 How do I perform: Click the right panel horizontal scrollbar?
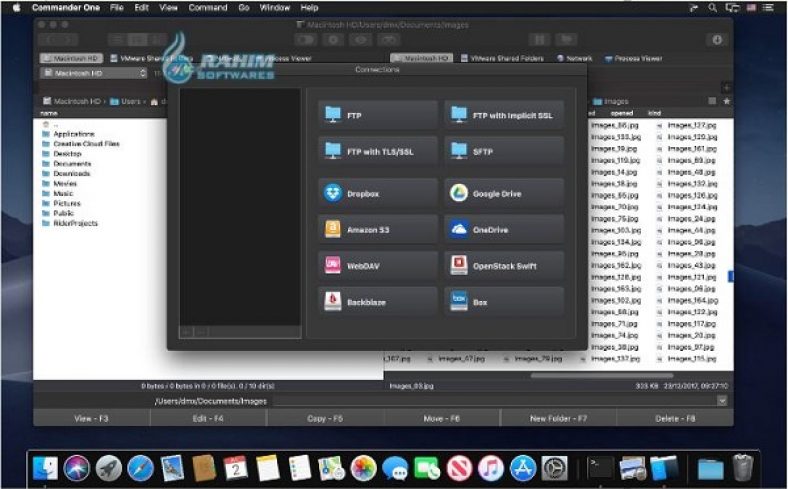602,375
